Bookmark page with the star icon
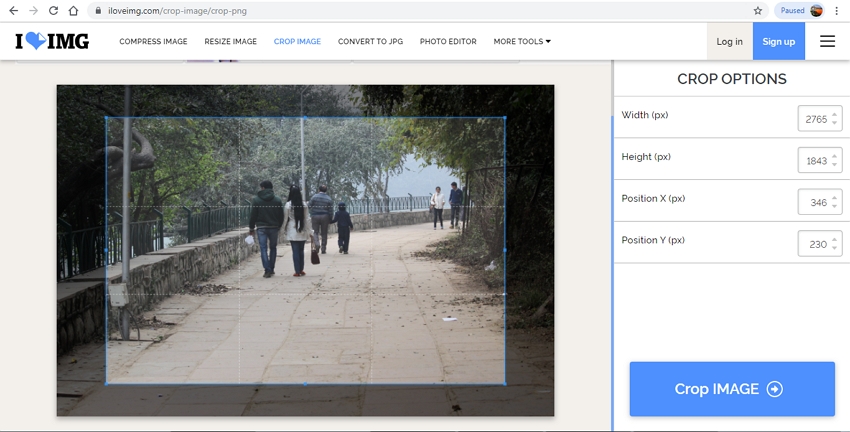The image size is (850, 432). click(757, 10)
